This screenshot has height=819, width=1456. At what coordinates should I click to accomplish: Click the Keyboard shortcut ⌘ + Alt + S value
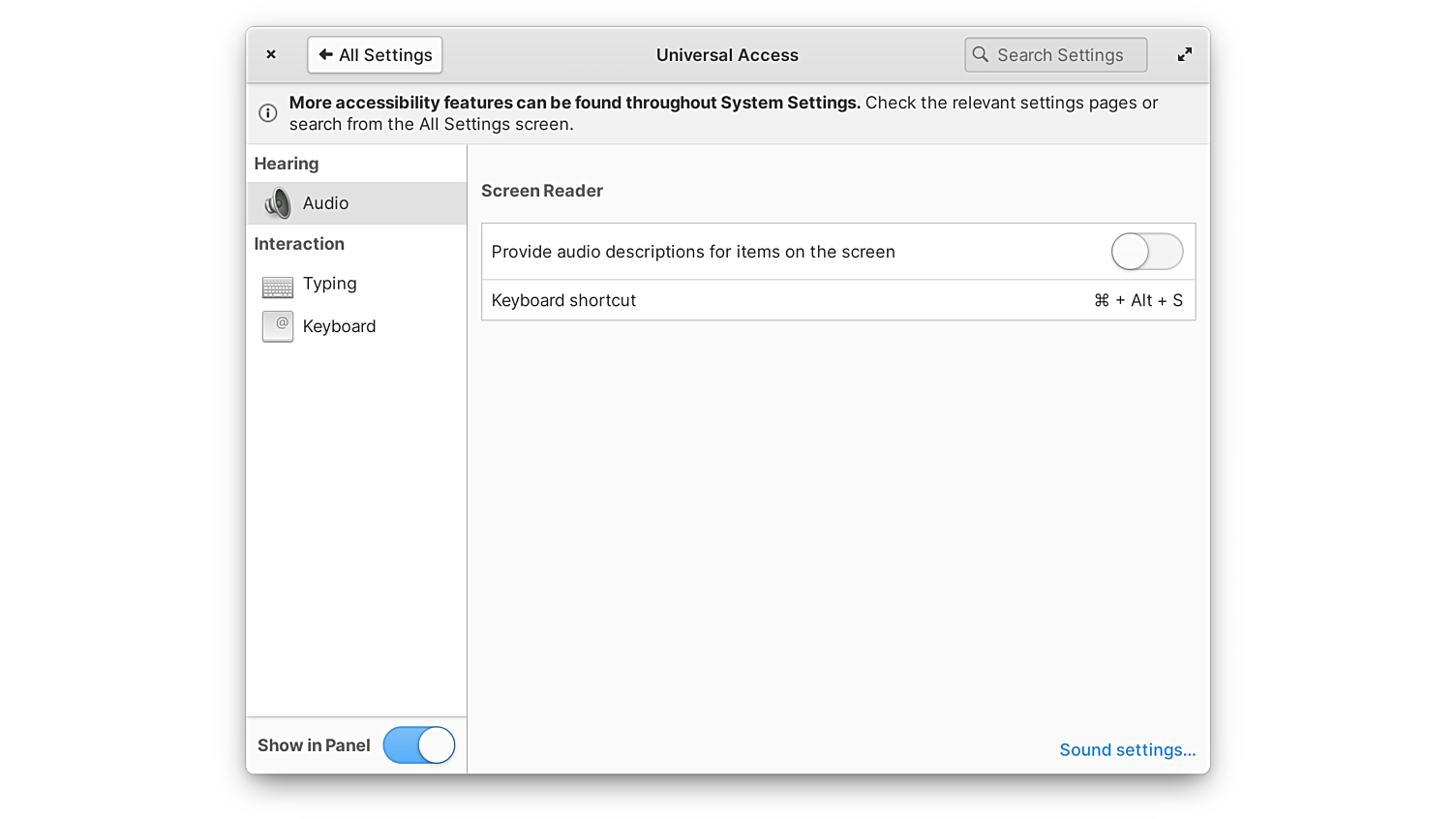tap(1137, 301)
